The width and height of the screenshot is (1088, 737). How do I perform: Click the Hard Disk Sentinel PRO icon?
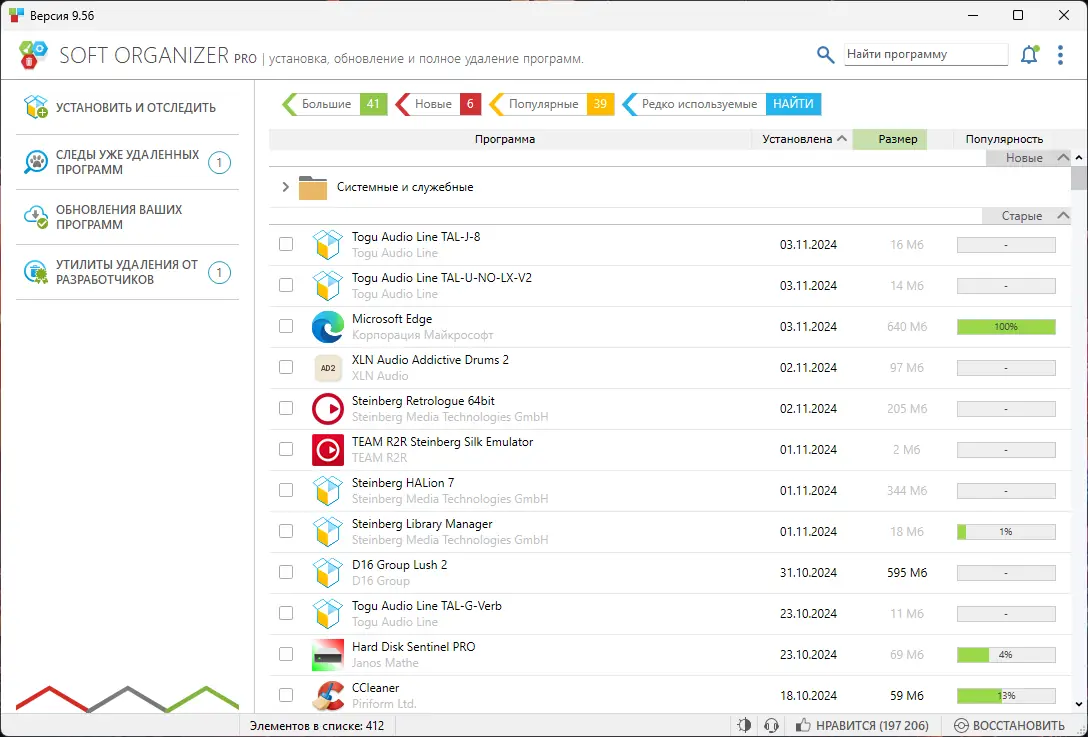click(328, 654)
